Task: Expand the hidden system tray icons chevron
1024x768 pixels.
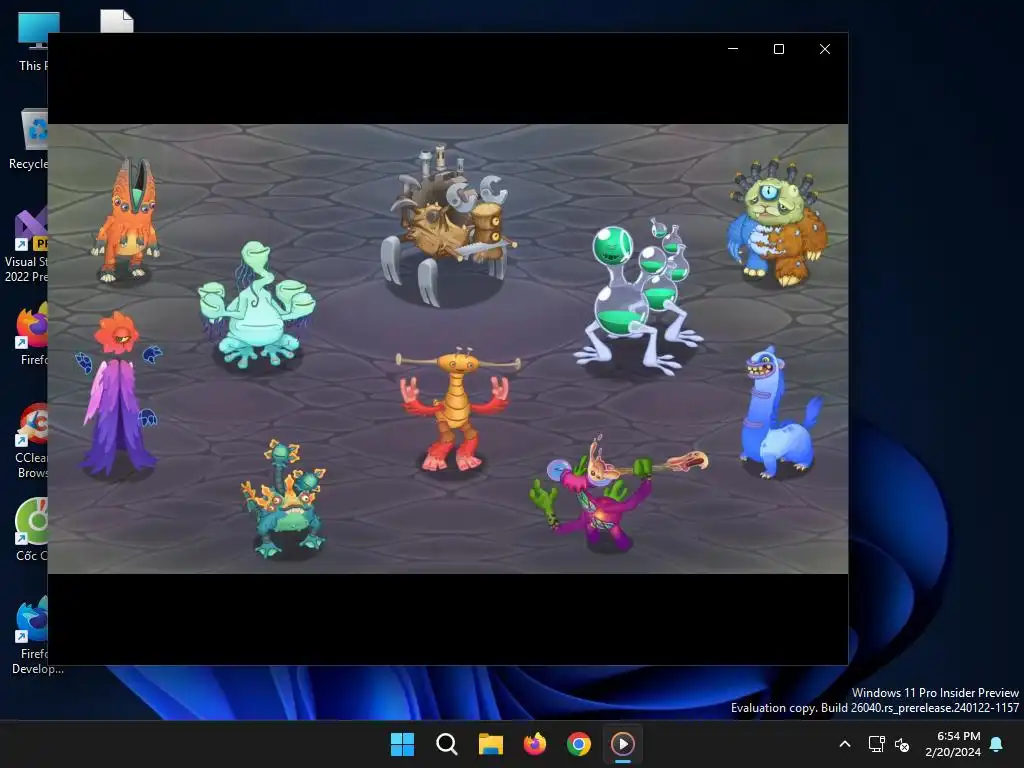Action: pos(844,744)
